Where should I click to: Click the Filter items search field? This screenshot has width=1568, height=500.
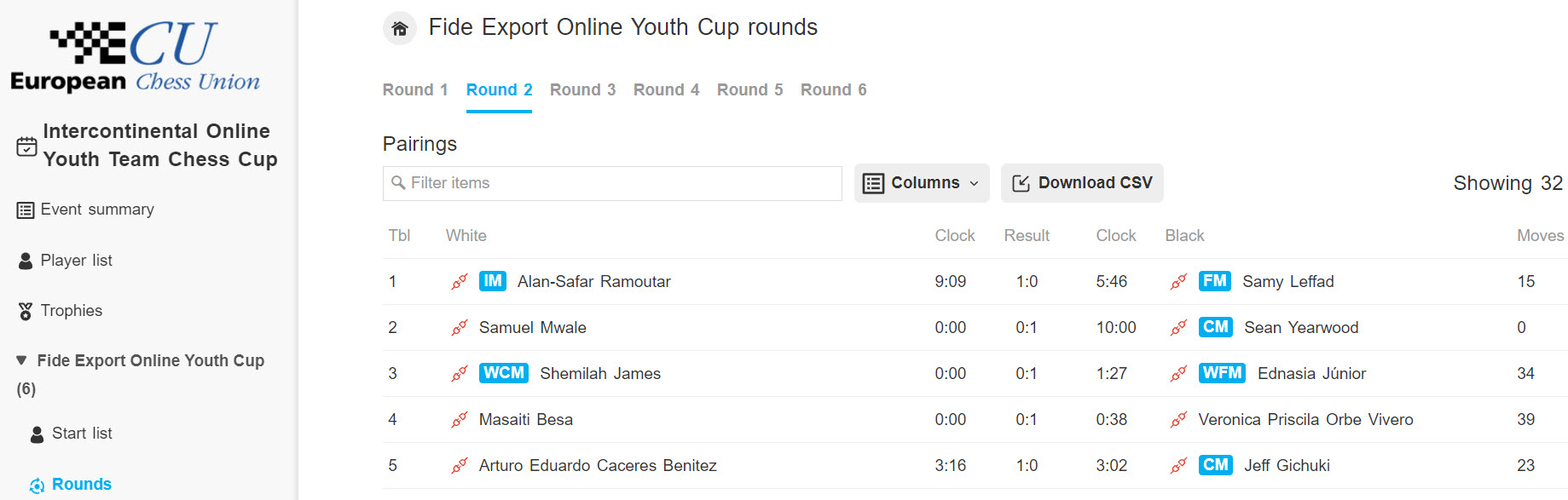(x=612, y=183)
